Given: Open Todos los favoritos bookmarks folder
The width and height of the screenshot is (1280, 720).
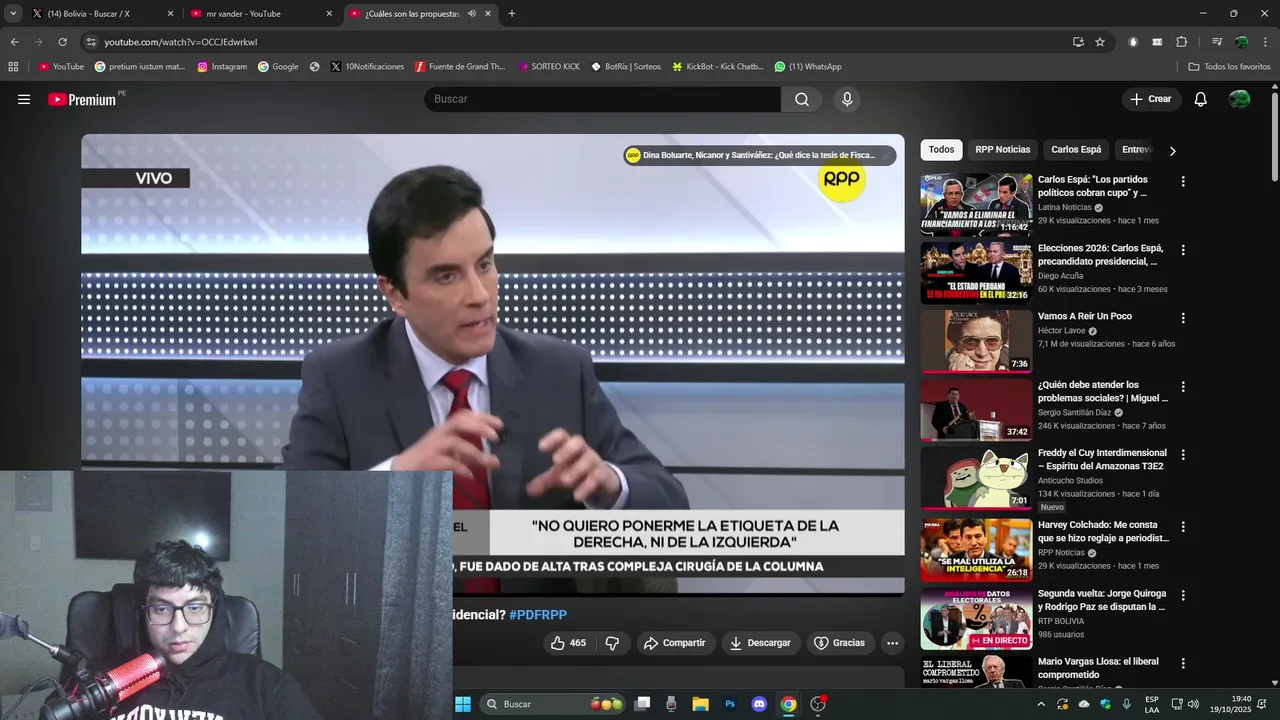Looking at the screenshot, I should [x=1229, y=67].
